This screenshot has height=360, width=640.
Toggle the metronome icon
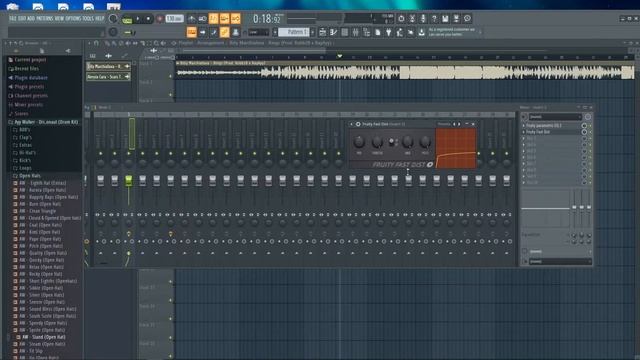(x=191, y=18)
